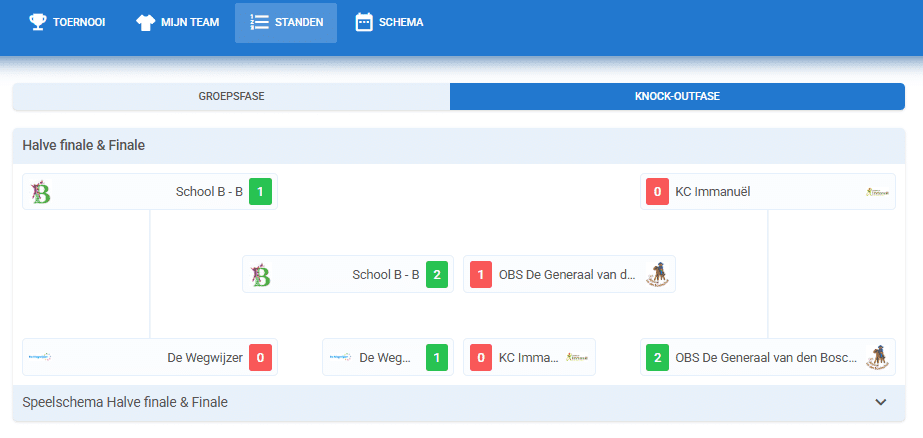This screenshot has width=923, height=438.
Task: Open the Speelschema Halve finale & Finale section
Action: click(x=125, y=402)
